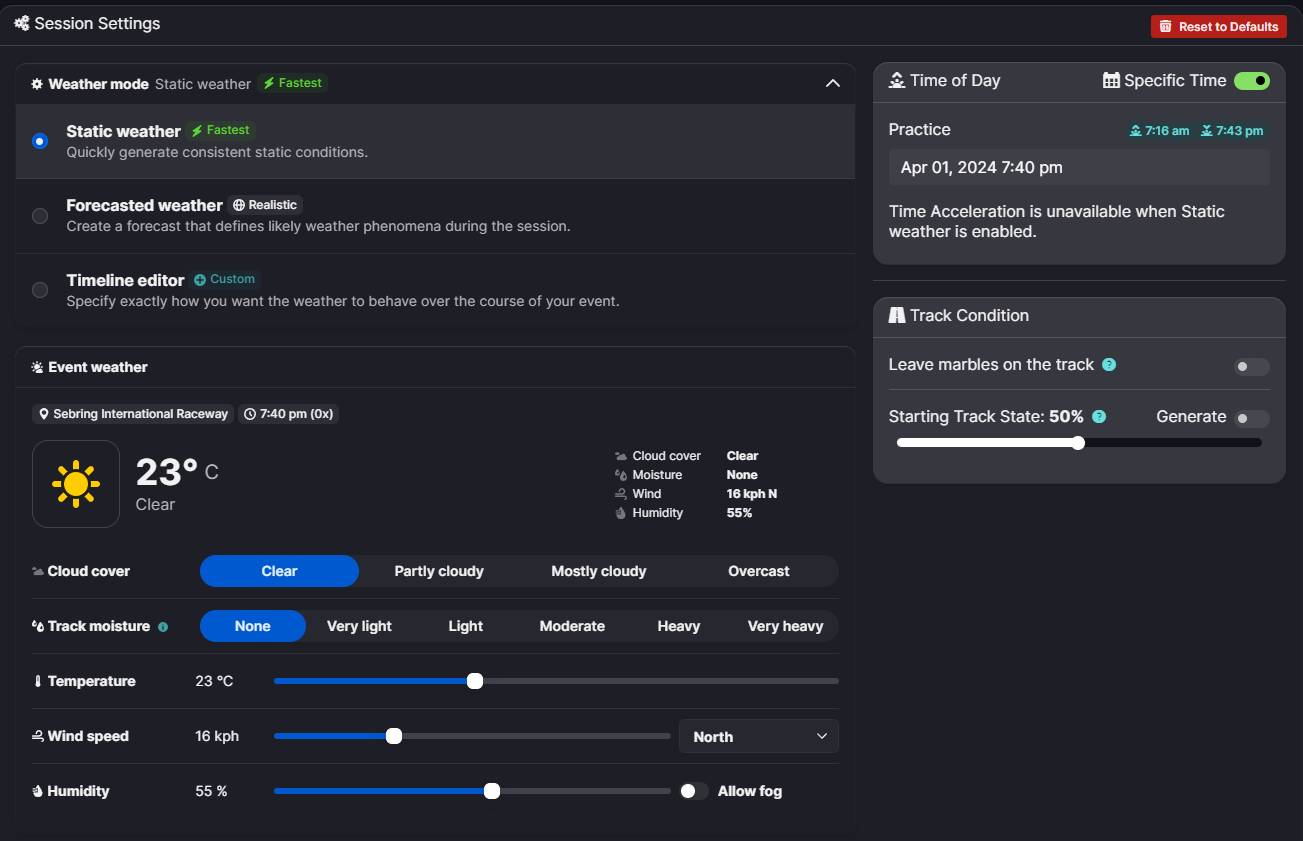This screenshot has height=841, width=1303.
Task: Set track moisture to Very light
Action: click(x=359, y=626)
